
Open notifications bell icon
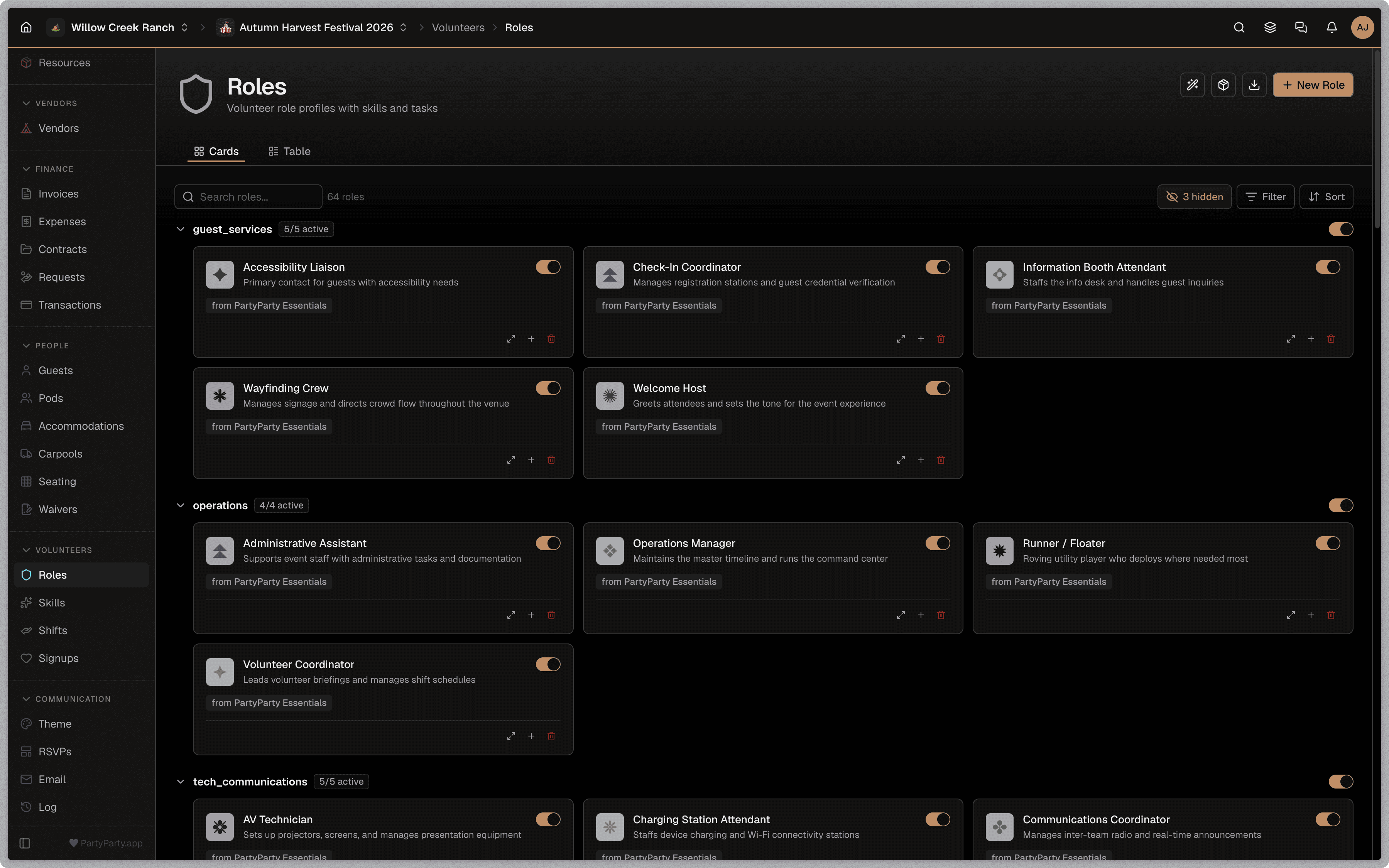pyautogui.click(x=1332, y=27)
